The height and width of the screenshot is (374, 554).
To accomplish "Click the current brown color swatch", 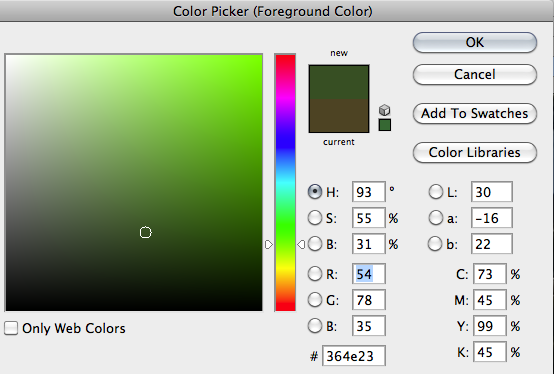I will [x=339, y=115].
